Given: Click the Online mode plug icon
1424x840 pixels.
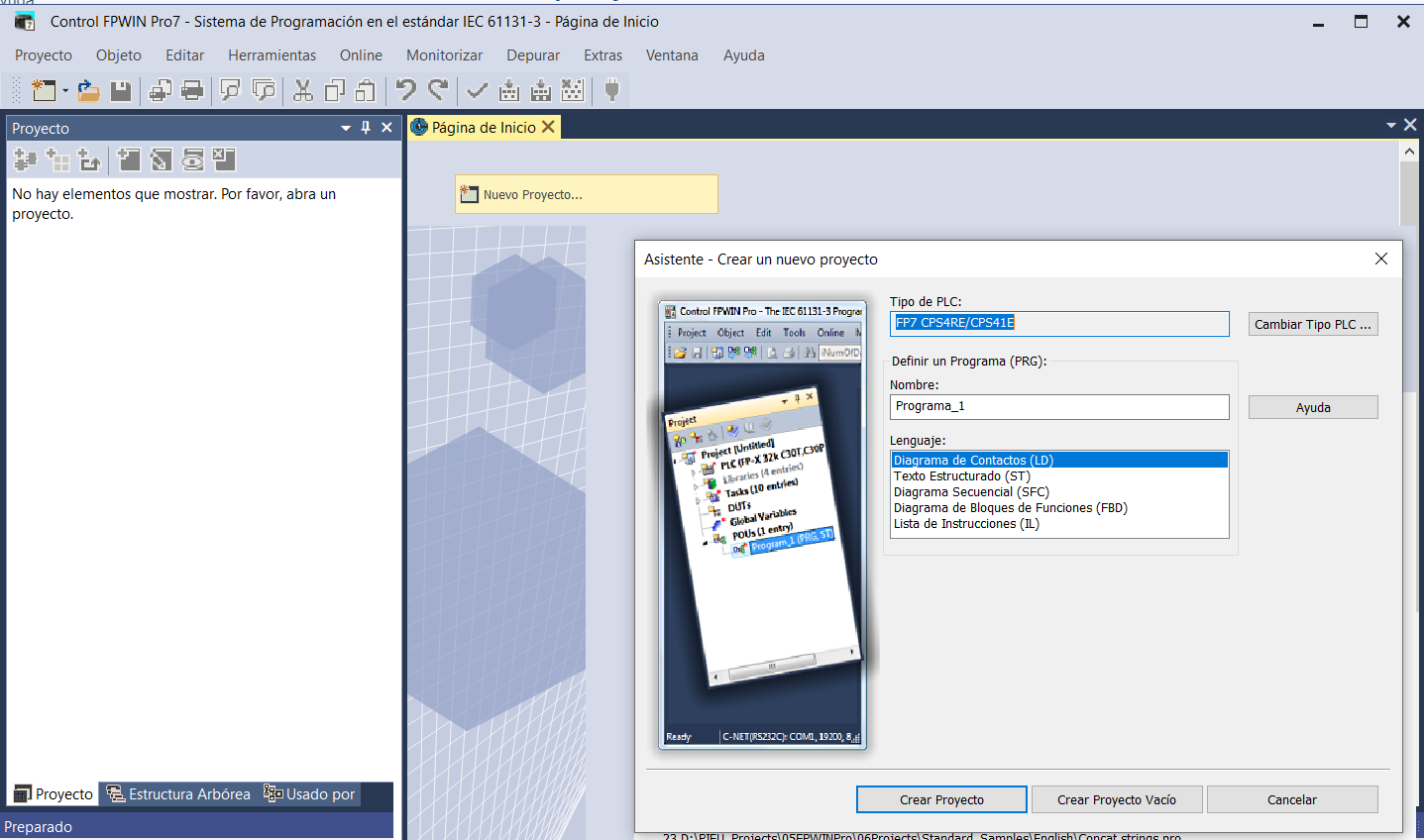Looking at the screenshot, I should click(612, 91).
